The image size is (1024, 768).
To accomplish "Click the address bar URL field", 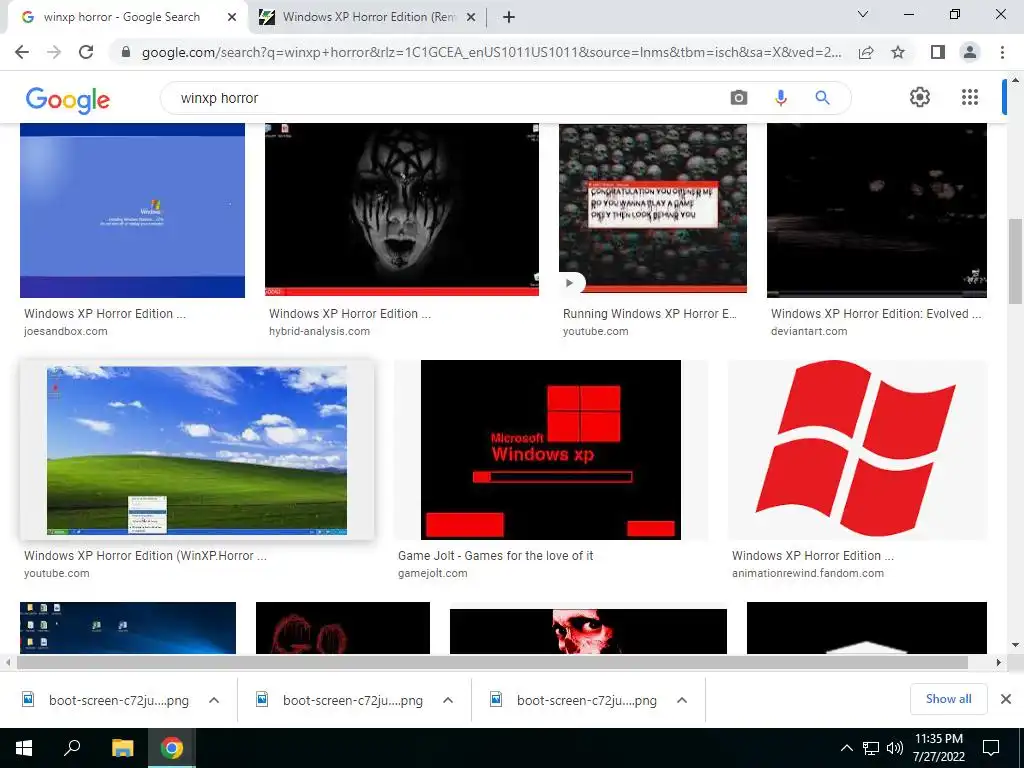I will [491, 52].
